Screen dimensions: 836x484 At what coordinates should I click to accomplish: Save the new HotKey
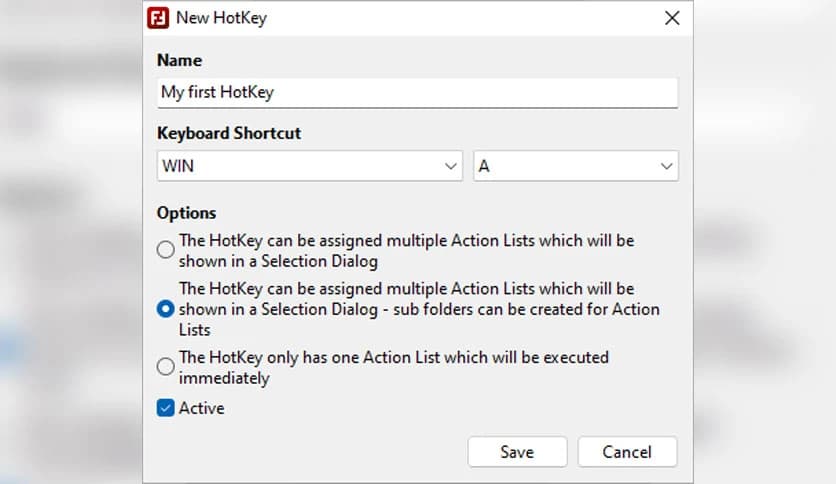pos(517,452)
